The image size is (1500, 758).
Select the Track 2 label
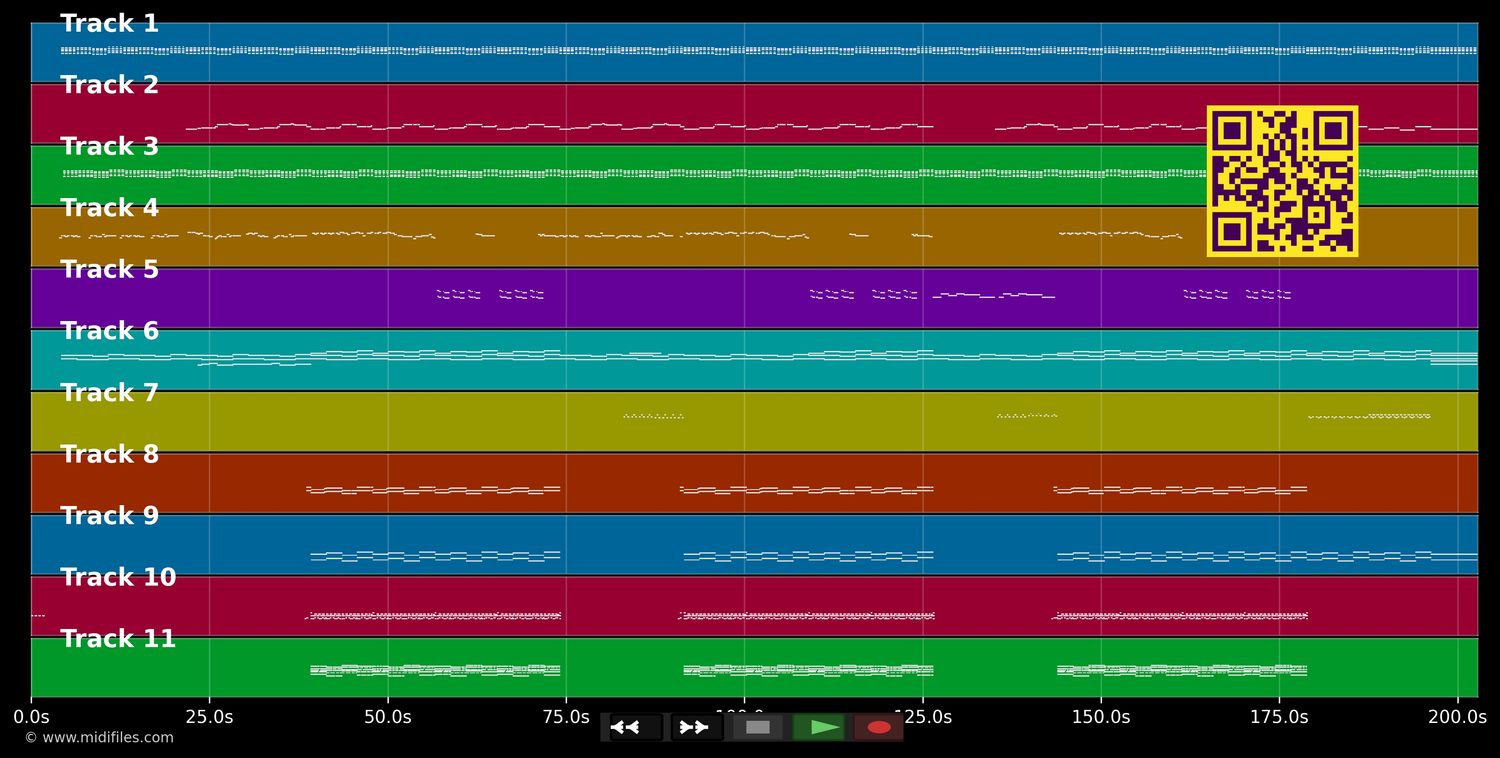click(109, 86)
